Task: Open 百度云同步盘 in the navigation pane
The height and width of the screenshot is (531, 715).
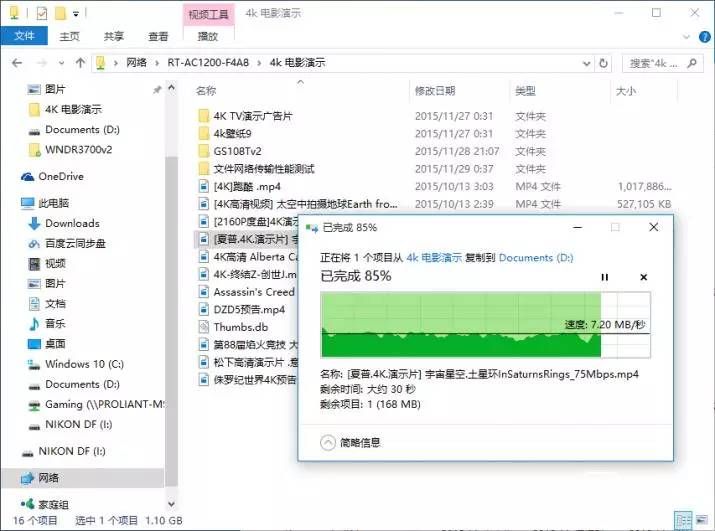Action: click(x=75, y=243)
